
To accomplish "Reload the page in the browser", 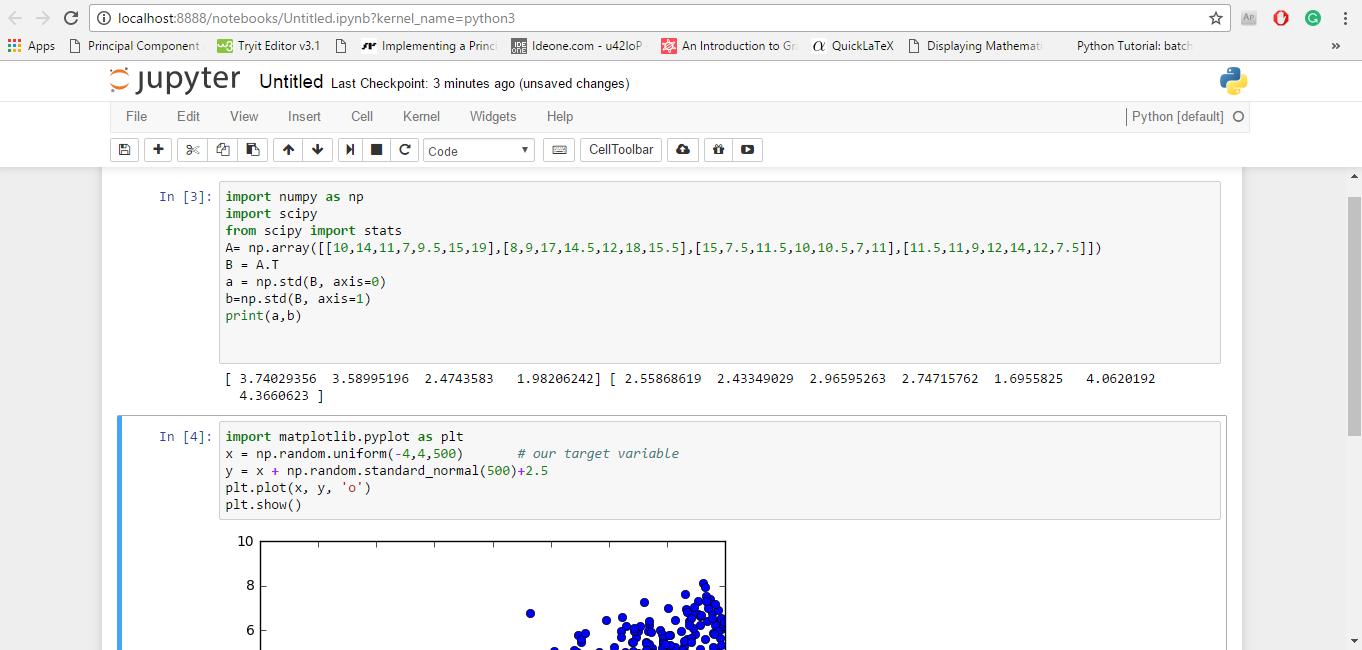I will (x=71, y=18).
